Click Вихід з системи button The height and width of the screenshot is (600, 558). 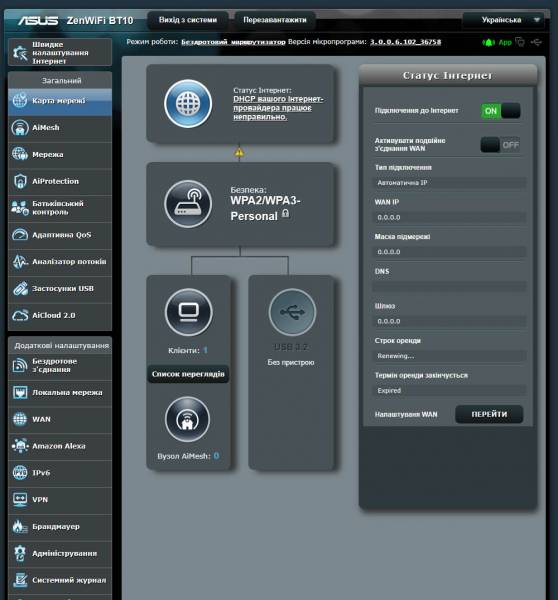click(188, 20)
